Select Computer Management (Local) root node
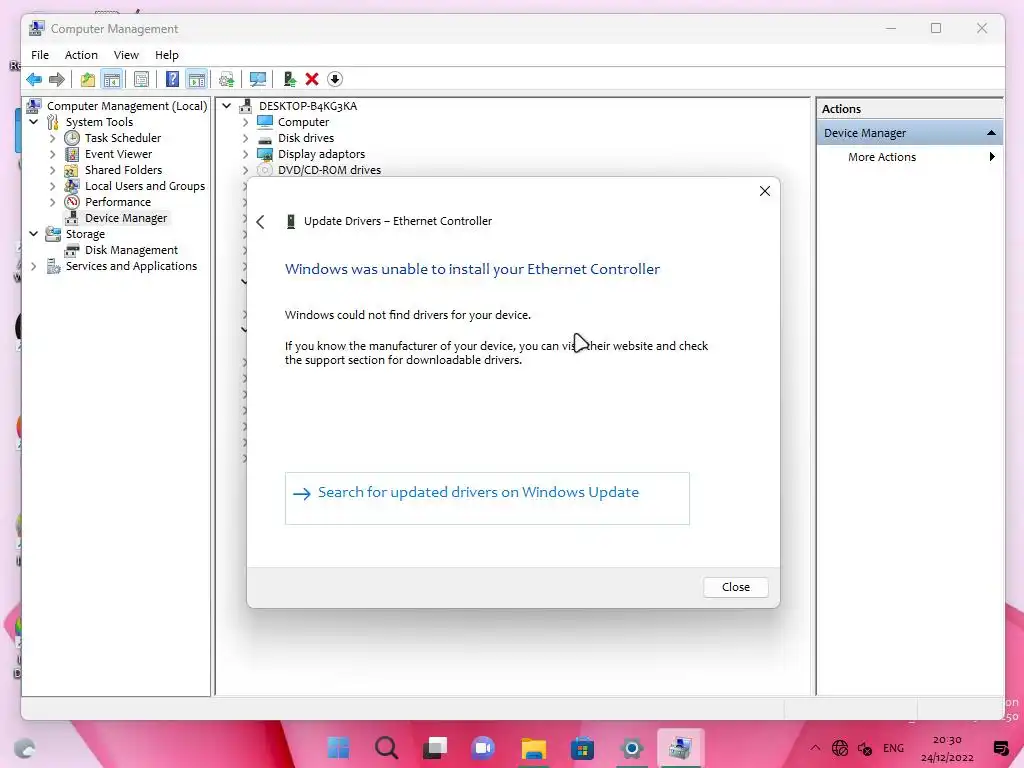The width and height of the screenshot is (1024, 768). click(x=127, y=106)
